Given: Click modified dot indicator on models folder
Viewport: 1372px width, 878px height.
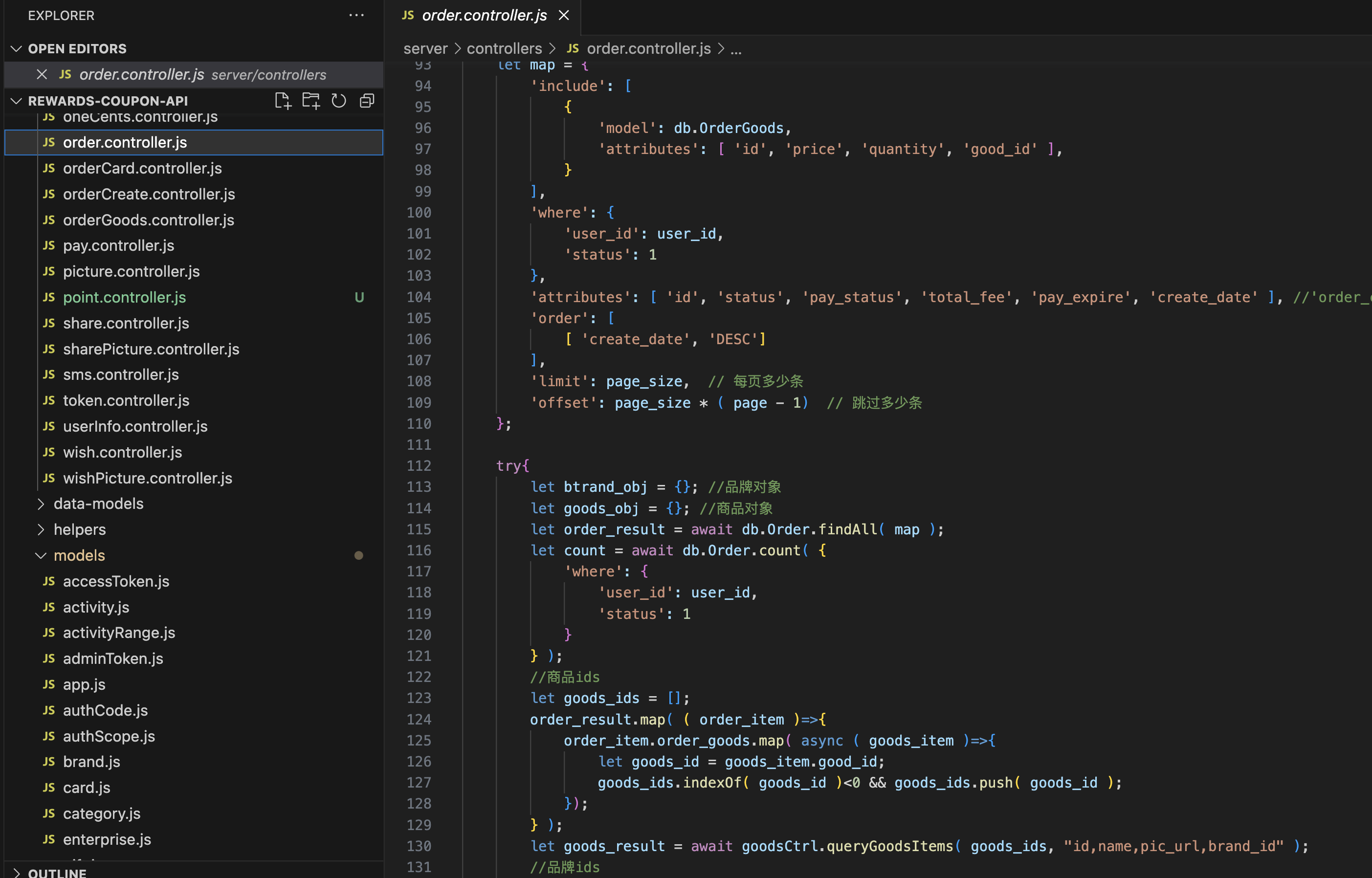Looking at the screenshot, I should tap(359, 555).
